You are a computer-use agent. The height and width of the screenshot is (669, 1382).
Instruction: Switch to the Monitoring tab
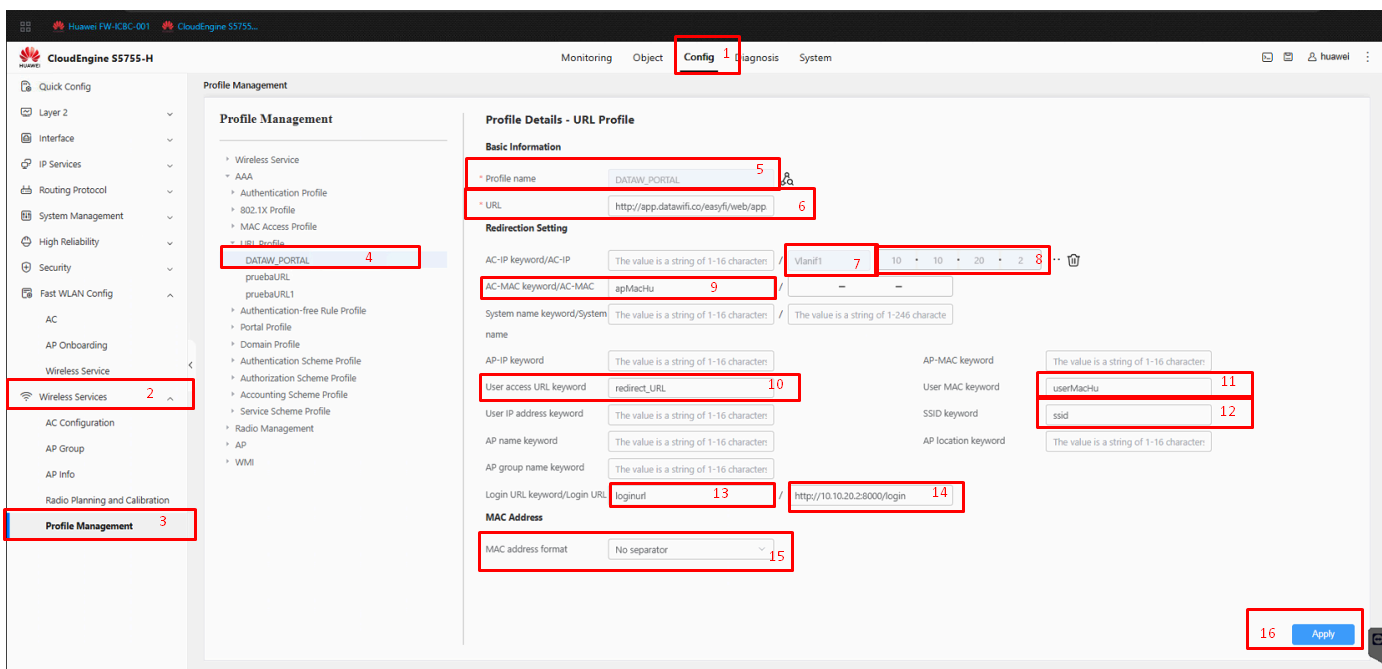coord(586,58)
